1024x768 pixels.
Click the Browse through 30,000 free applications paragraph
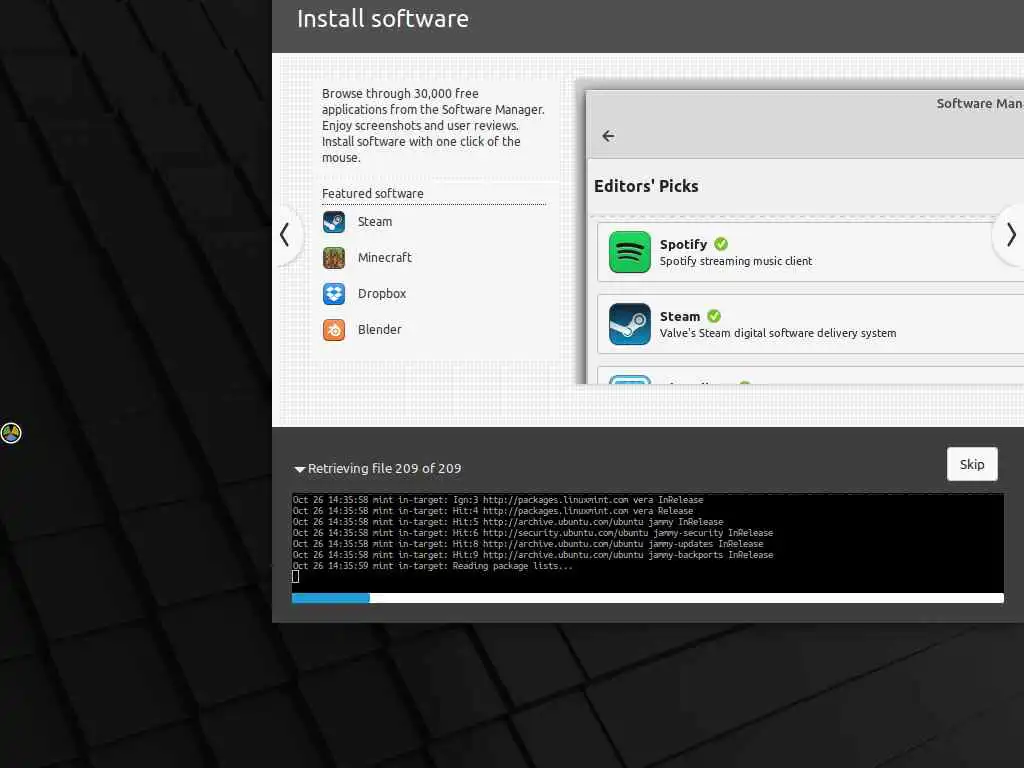coord(433,125)
